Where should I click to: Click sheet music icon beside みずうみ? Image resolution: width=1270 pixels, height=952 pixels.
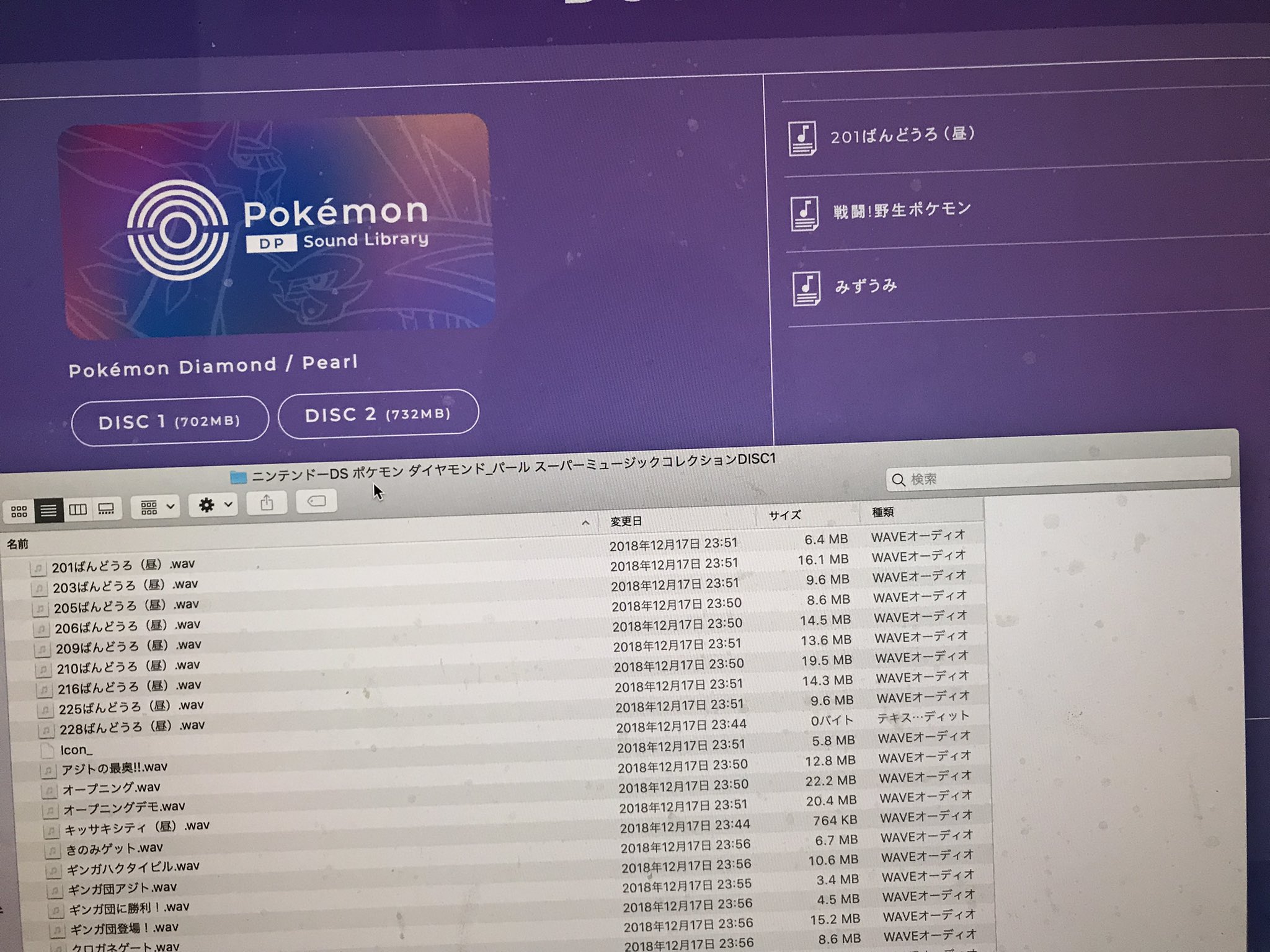807,289
